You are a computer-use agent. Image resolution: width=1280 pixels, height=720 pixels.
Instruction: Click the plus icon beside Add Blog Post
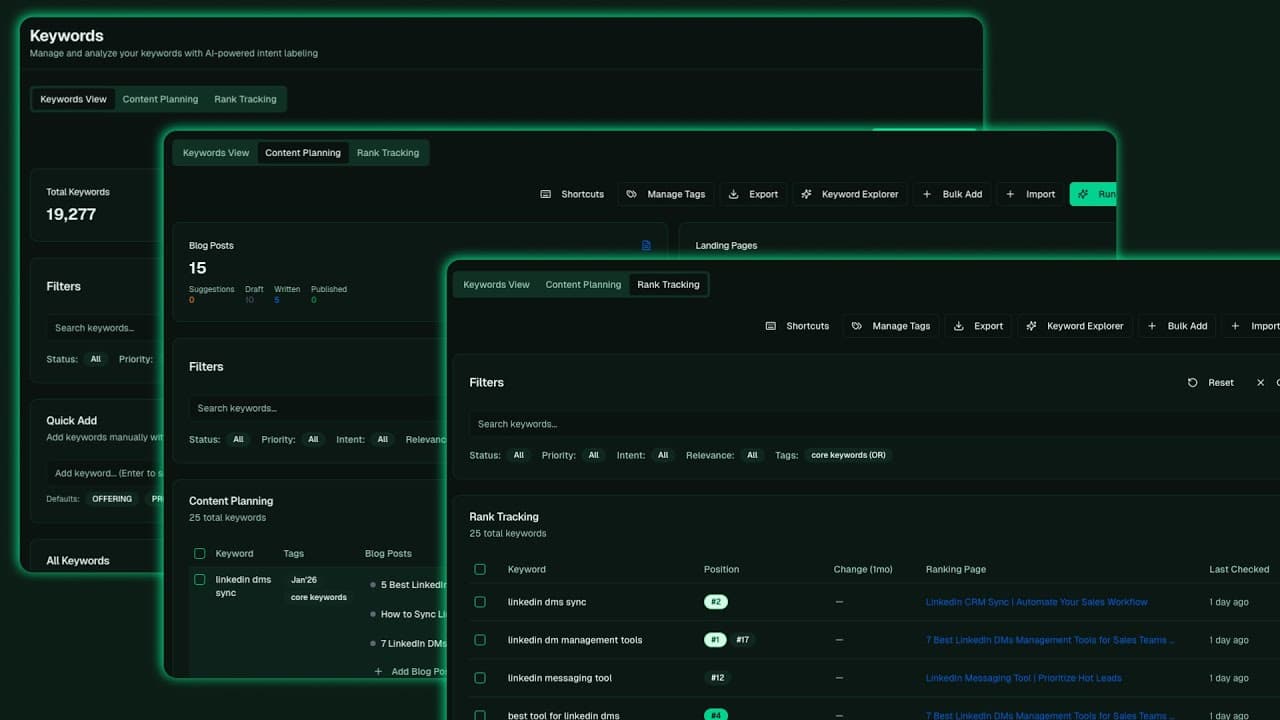tap(378, 672)
